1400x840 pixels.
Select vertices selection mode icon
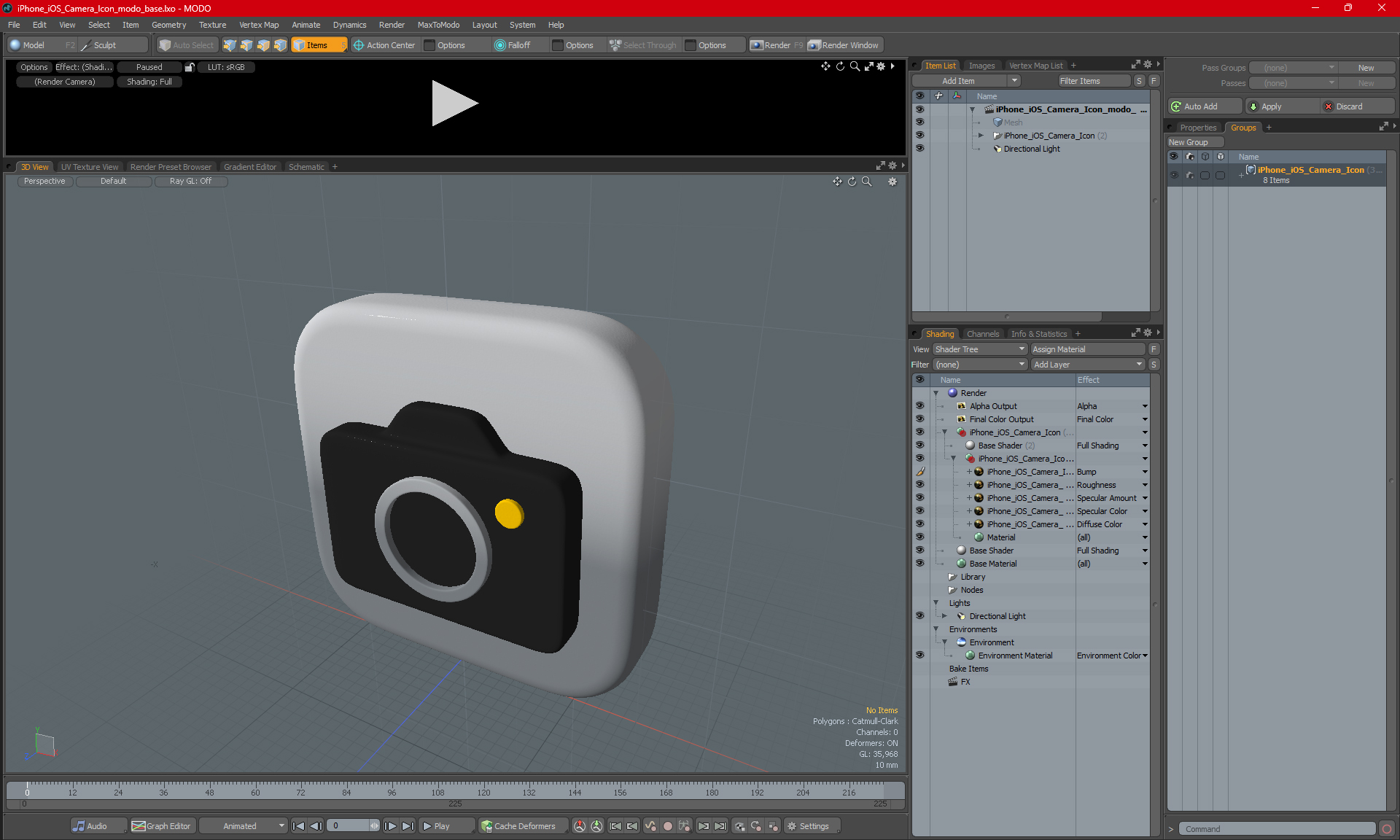point(230,45)
